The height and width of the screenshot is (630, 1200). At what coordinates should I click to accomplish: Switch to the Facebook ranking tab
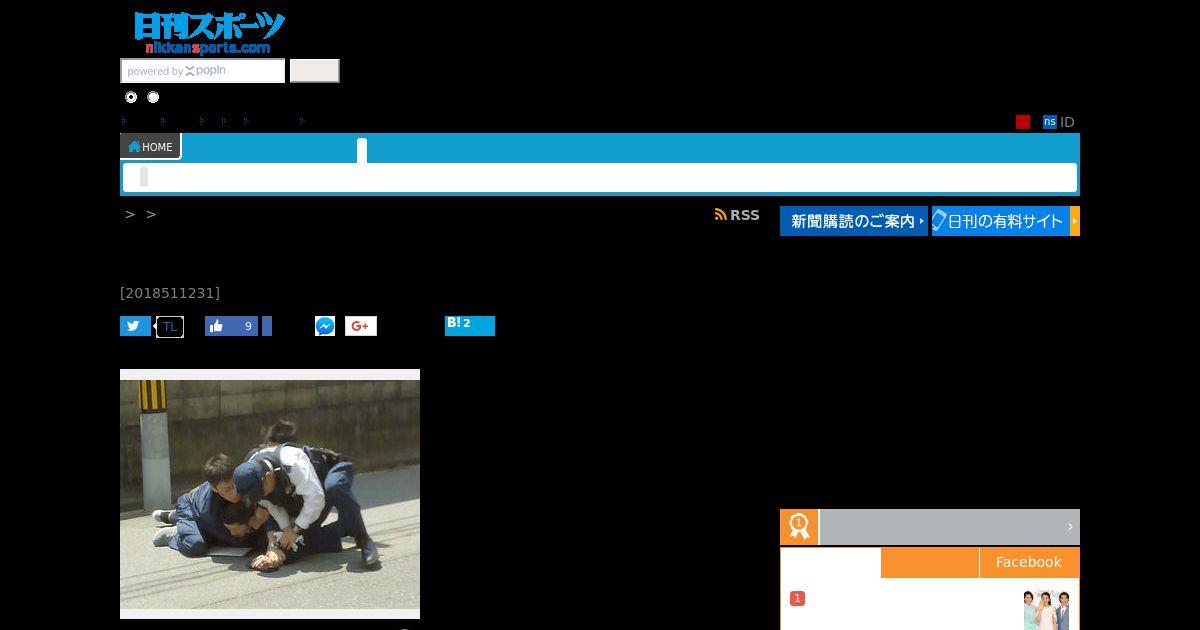click(x=1029, y=562)
